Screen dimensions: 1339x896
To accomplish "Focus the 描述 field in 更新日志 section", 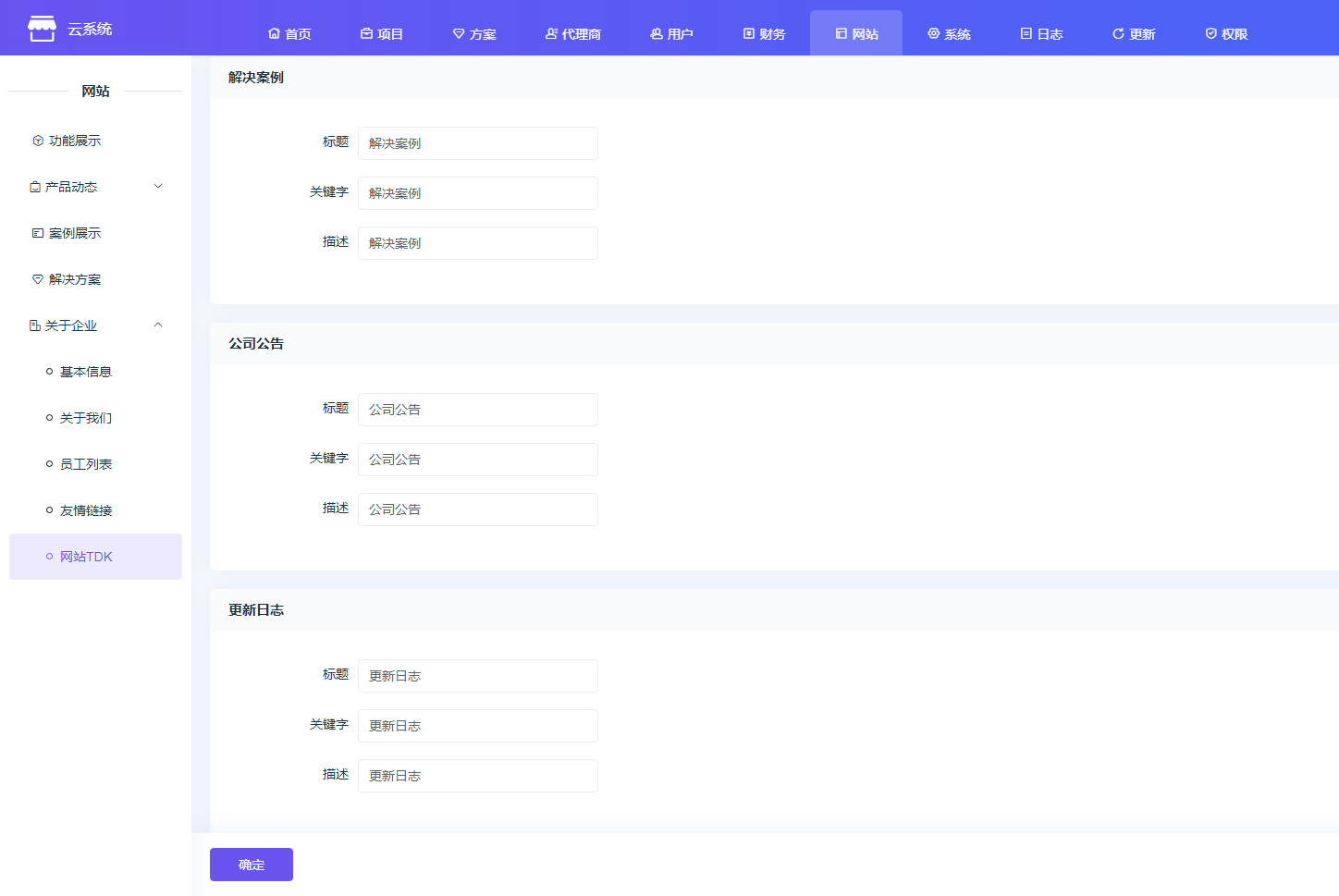I will click(x=478, y=776).
